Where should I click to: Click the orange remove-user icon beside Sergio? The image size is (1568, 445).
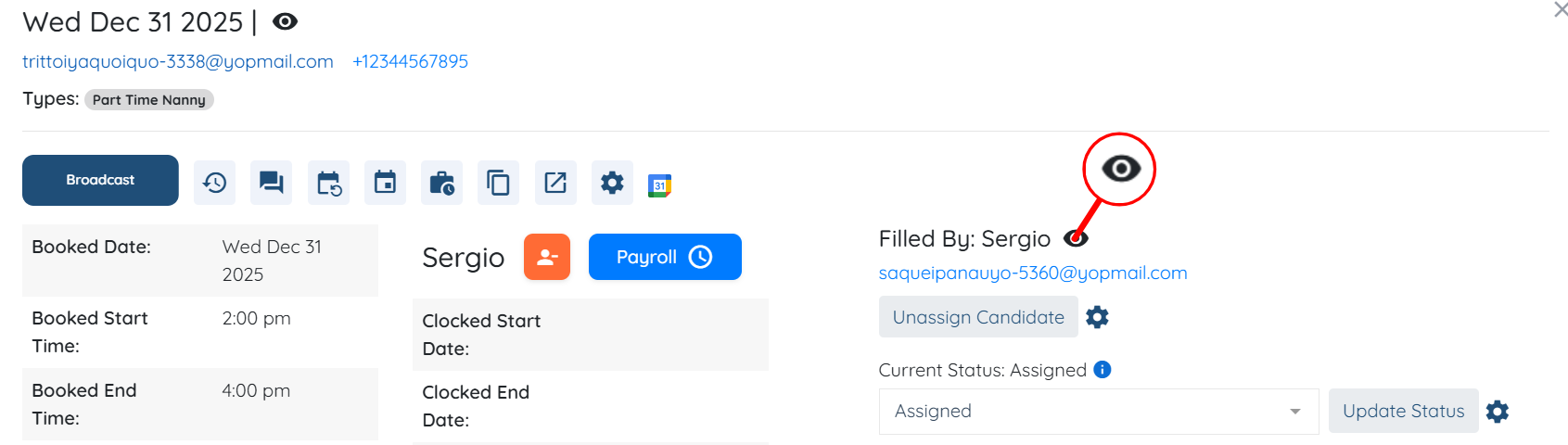[547, 257]
